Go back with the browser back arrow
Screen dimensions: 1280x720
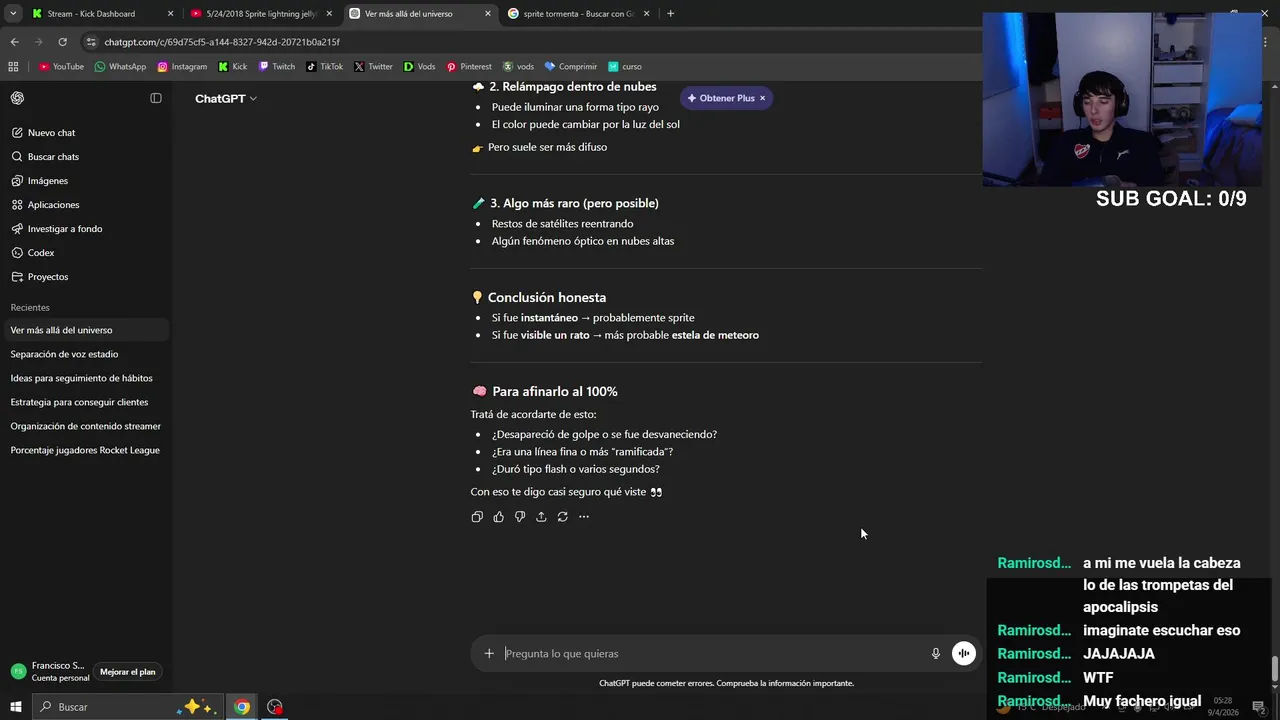14,42
